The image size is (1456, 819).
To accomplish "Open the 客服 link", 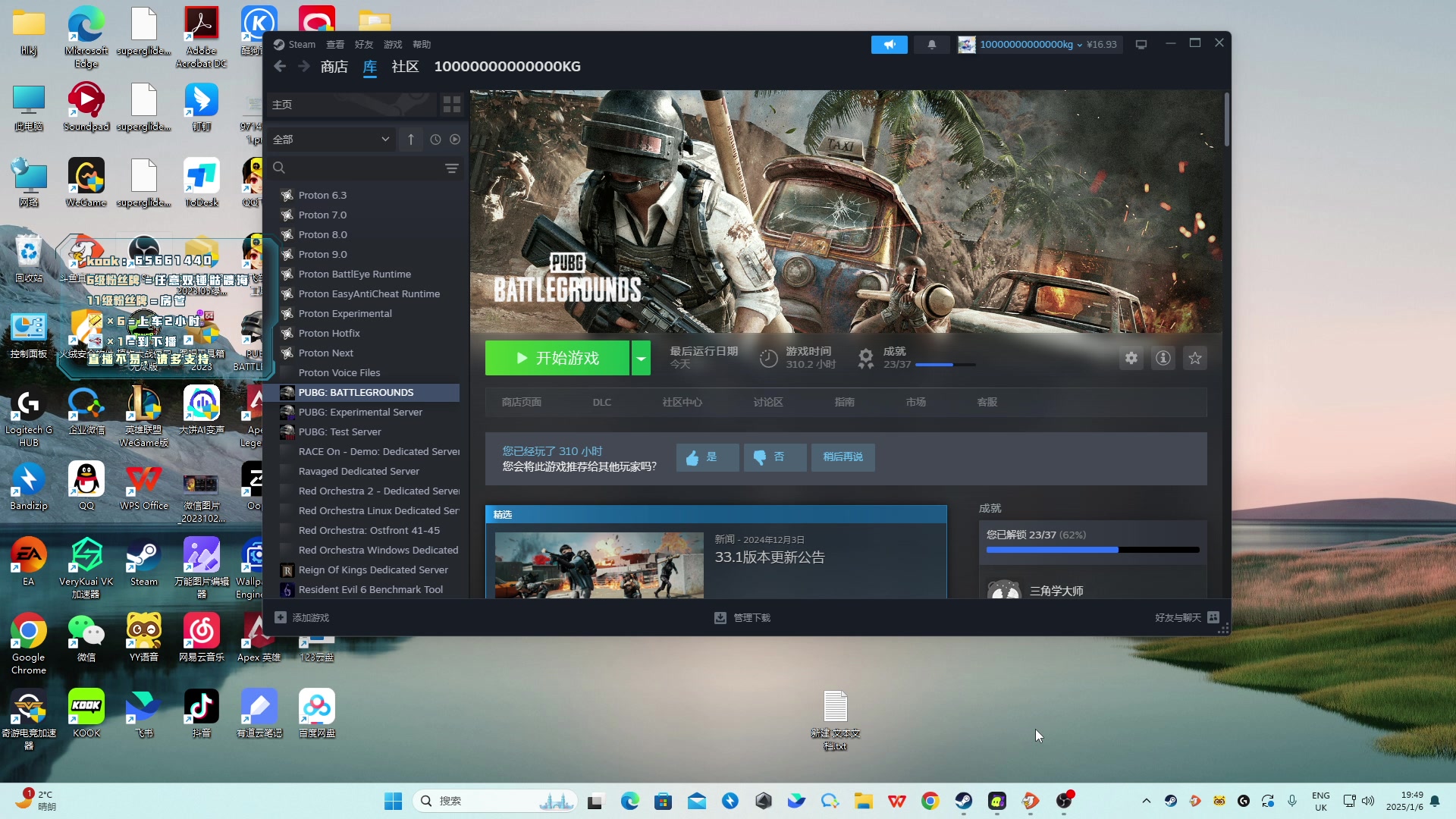I will (x=987, y=403).
